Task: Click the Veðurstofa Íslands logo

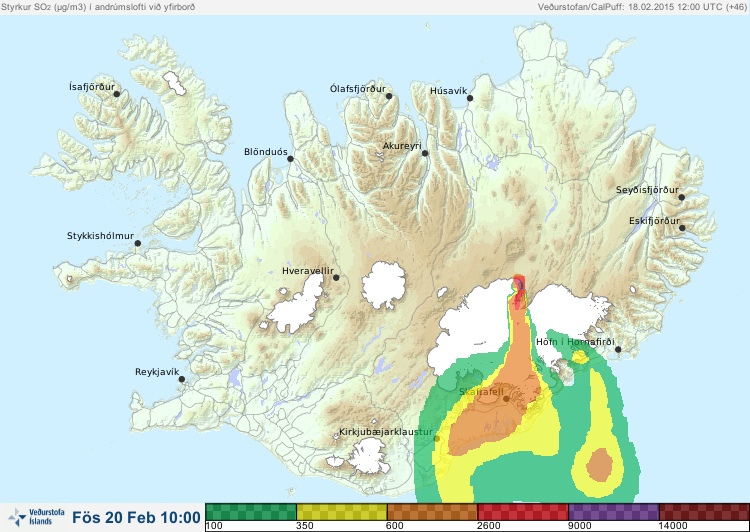Action: point(36,517)
